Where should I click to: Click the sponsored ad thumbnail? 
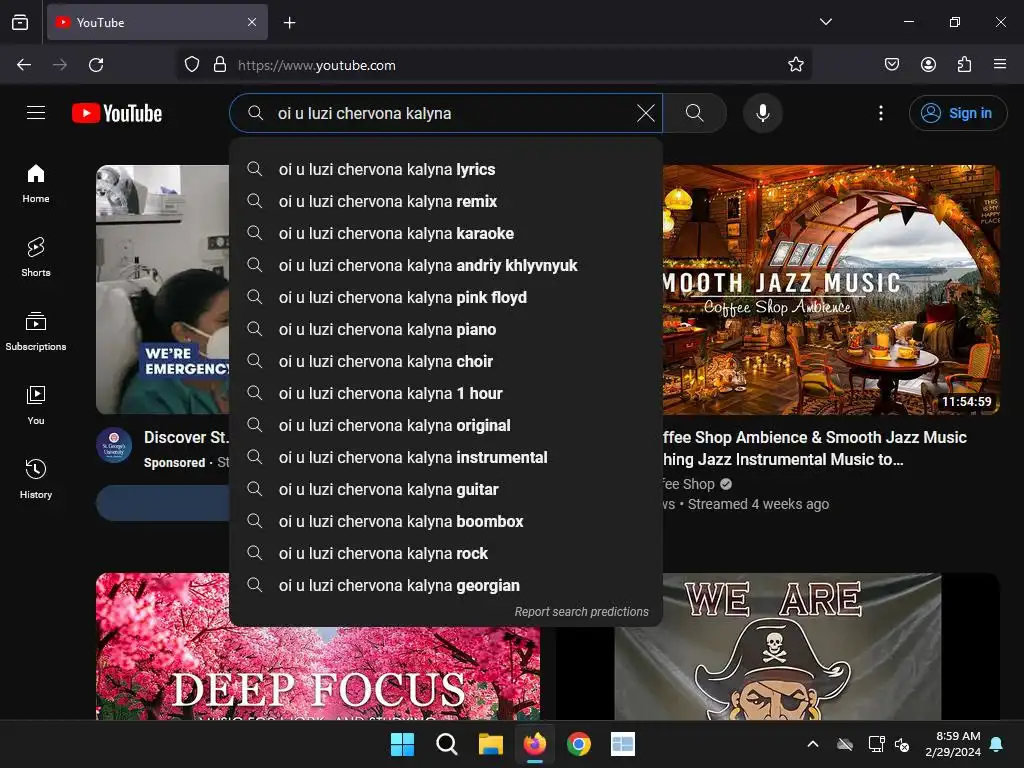163,289
